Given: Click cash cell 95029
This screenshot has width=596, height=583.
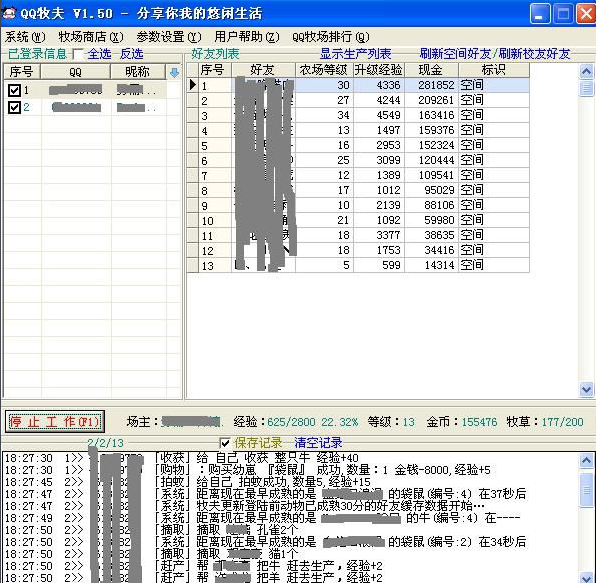Looking at the screenshot, I should pos(431,190).
